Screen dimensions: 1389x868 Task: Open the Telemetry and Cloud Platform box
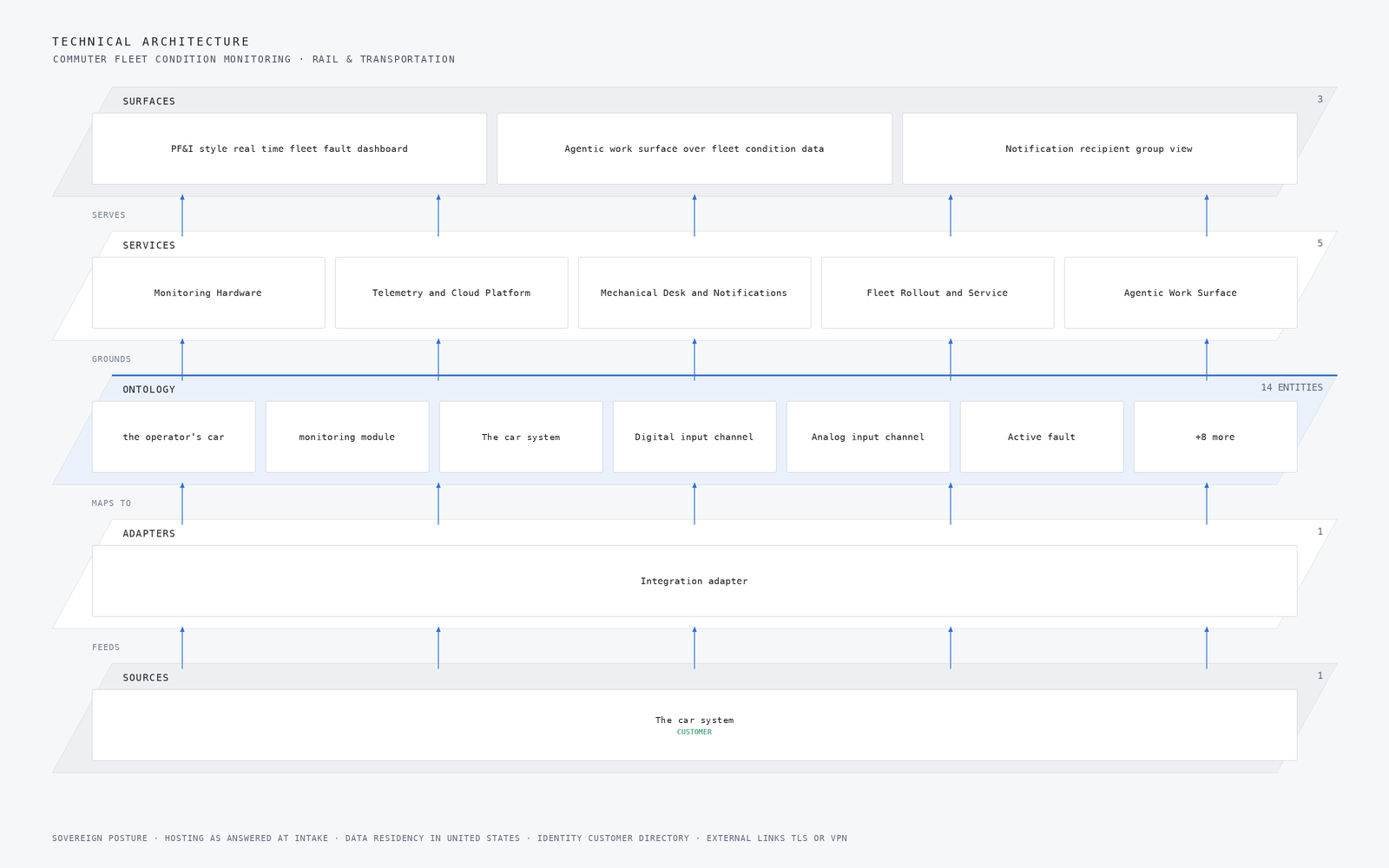click(451, 293)
